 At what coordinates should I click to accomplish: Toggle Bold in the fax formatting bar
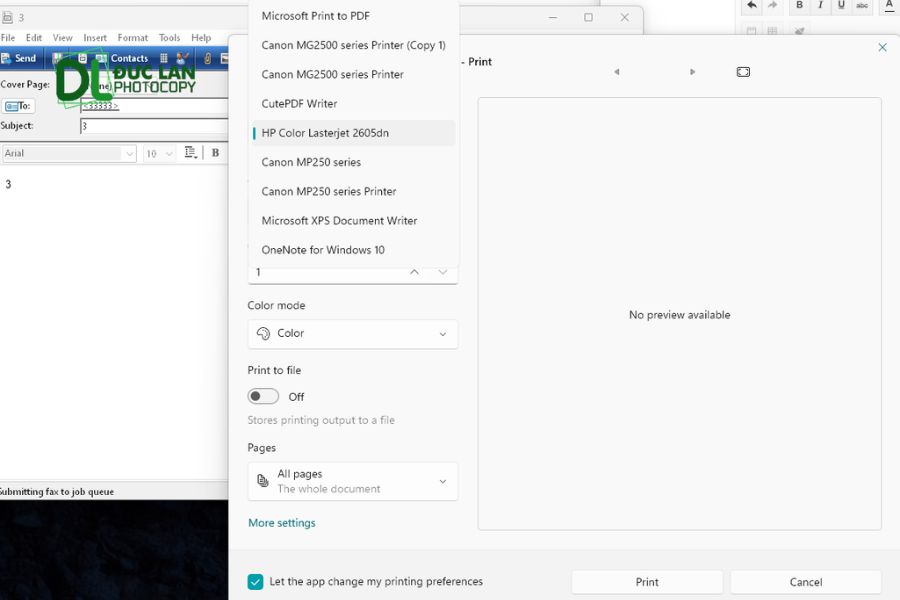coord(215,153)
